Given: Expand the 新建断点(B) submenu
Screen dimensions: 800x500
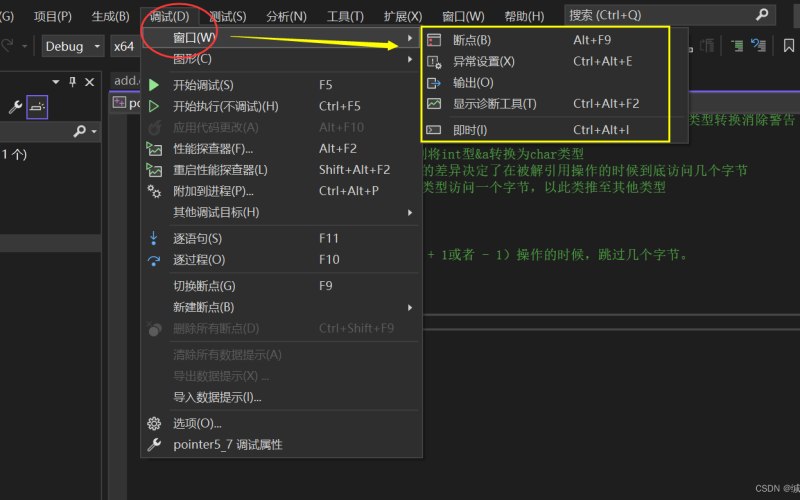Looking at the screenshot, I should tap(282, 307).
